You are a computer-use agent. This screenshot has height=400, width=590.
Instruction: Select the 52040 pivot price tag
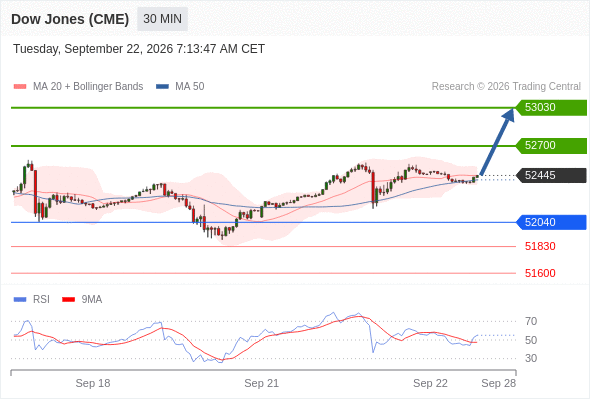[x=551, y=222]
